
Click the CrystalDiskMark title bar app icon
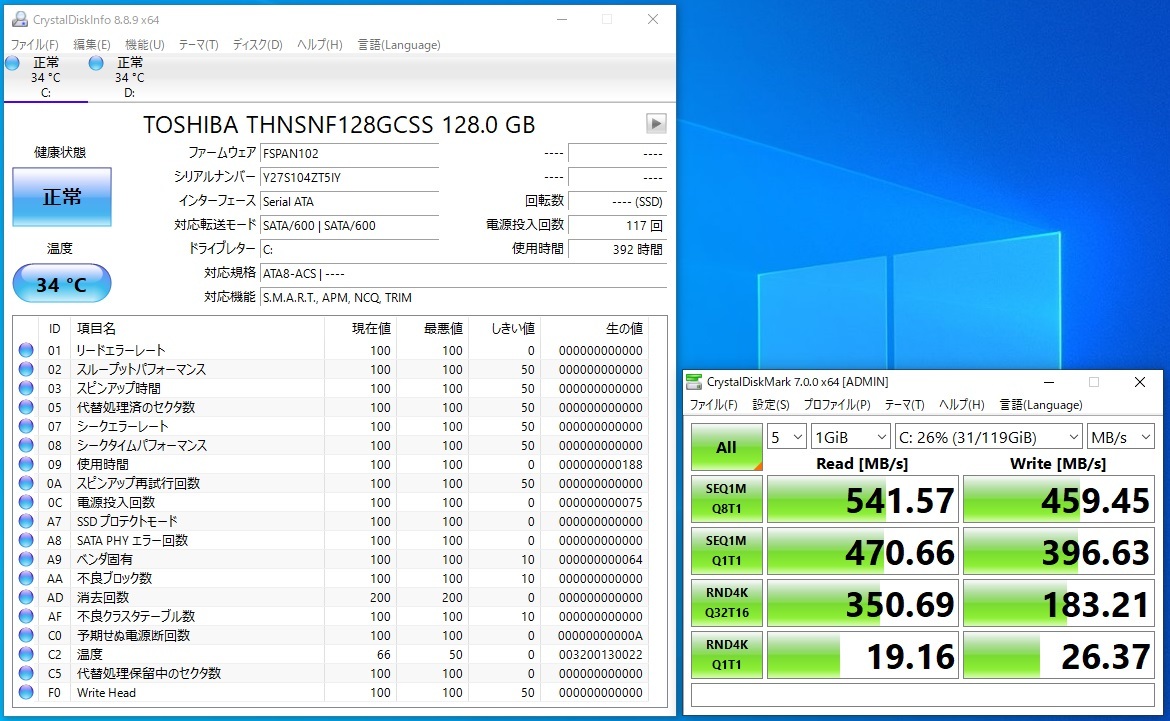coord(694,381)
